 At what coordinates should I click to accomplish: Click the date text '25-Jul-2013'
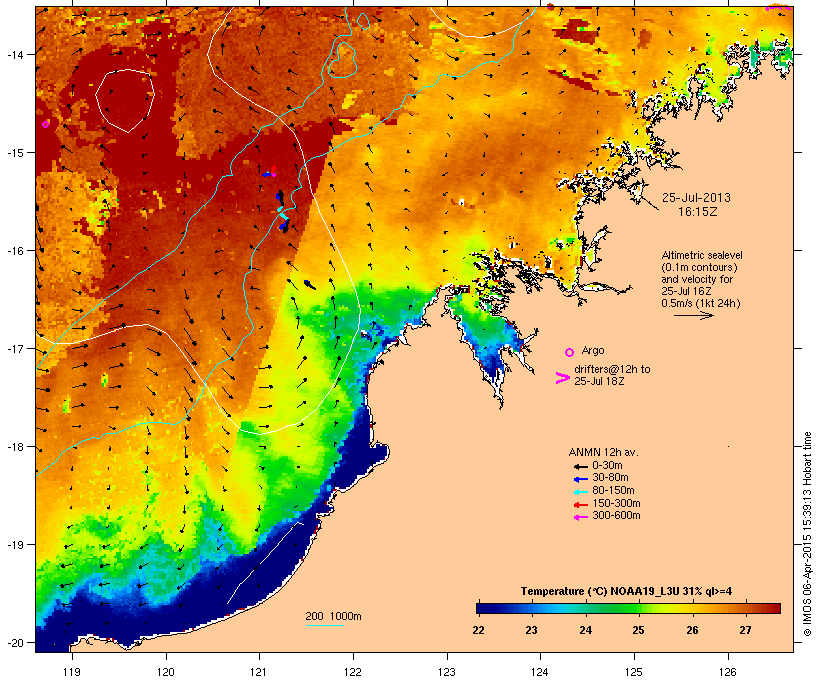(x=696, y=198)
